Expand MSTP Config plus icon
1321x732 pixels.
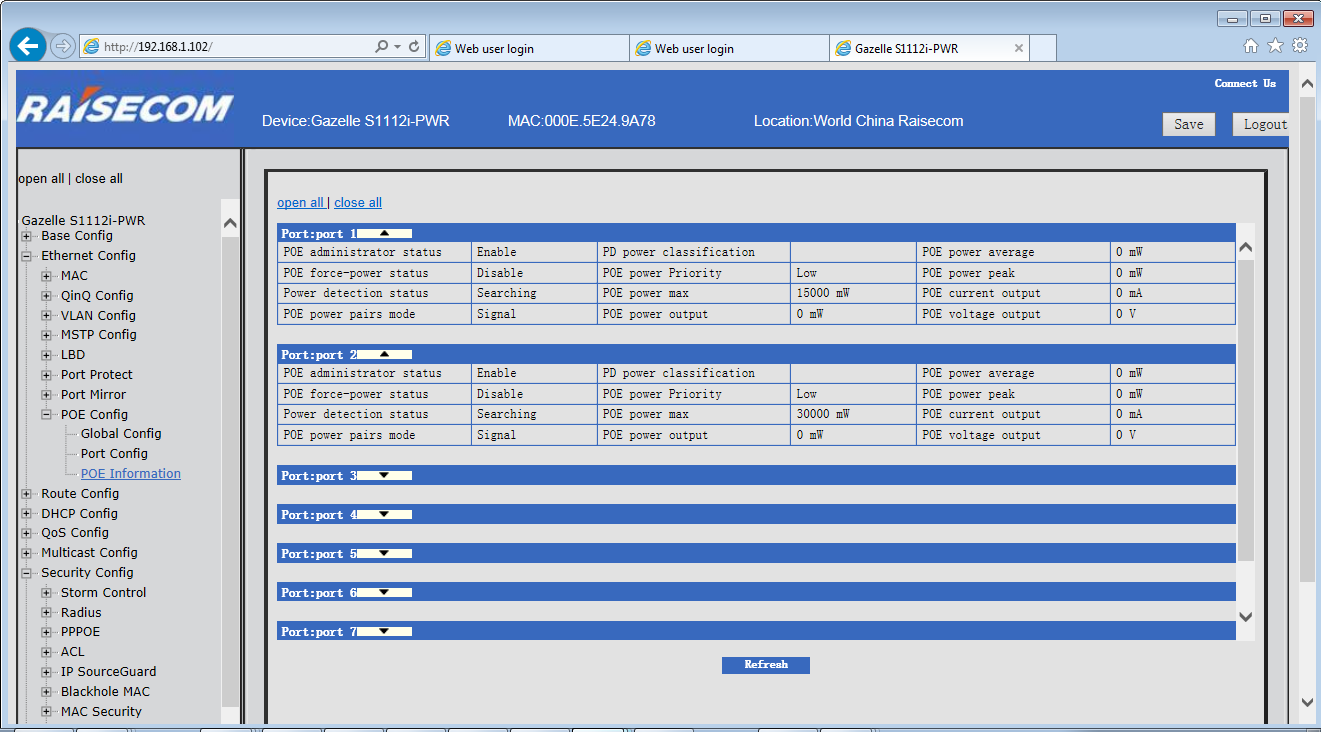[47, 335]
